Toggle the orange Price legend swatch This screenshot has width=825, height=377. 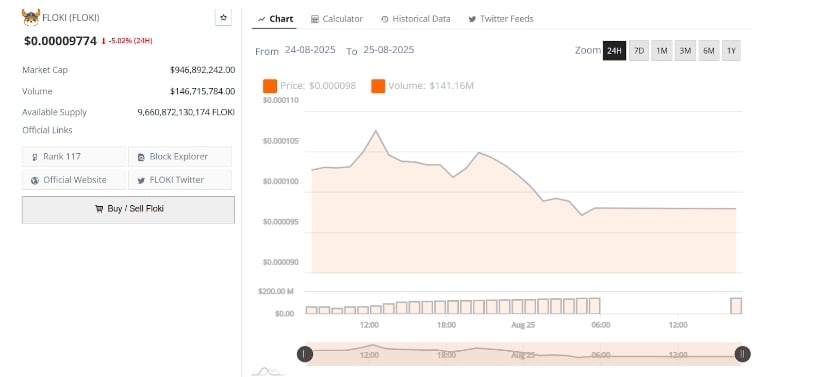(x=270, y=86)
